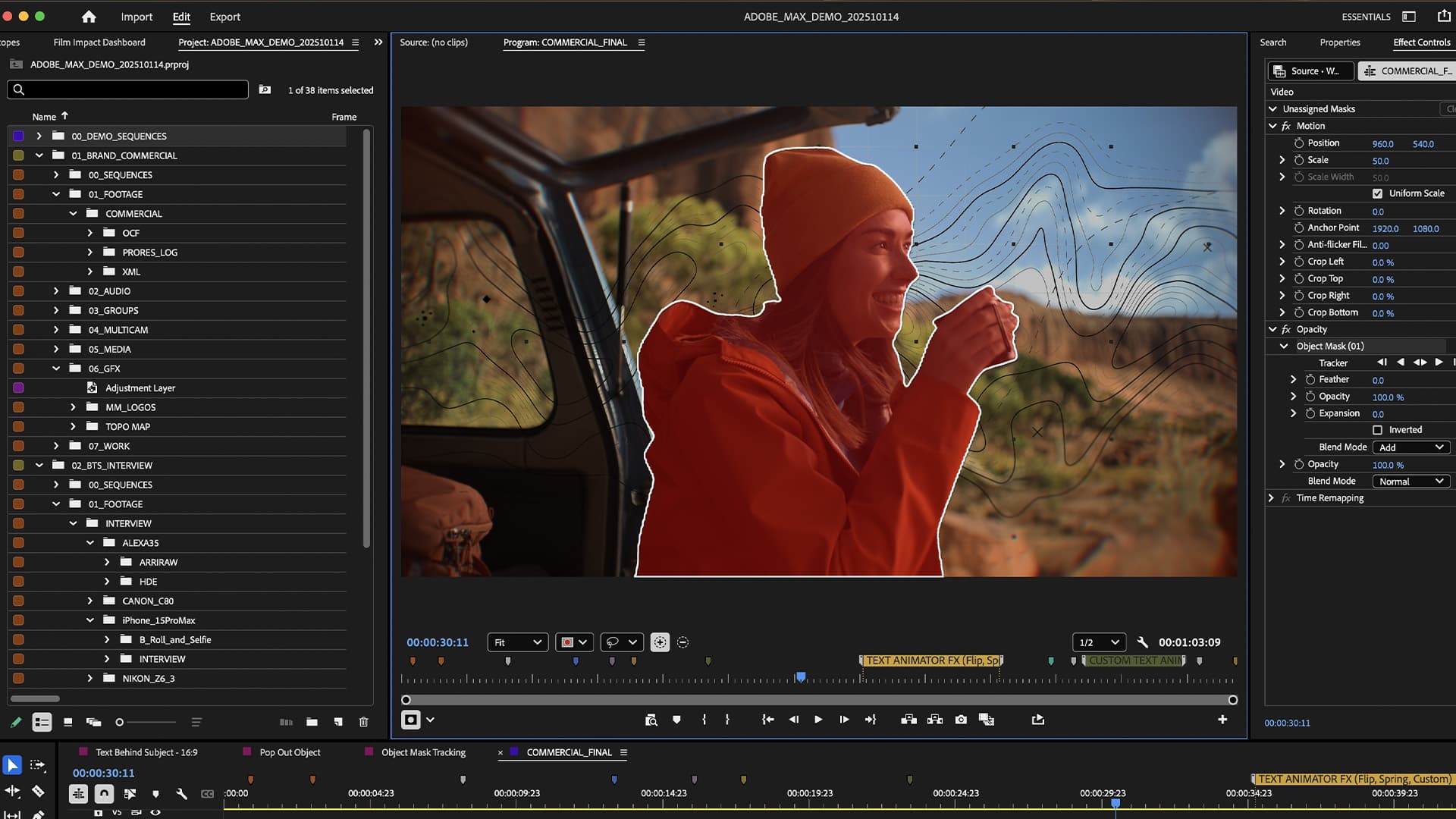The height and width of the screenshot is (819, 1456).
Task: Add a marker in the Program monitor
Action: [x=677, y=720]
